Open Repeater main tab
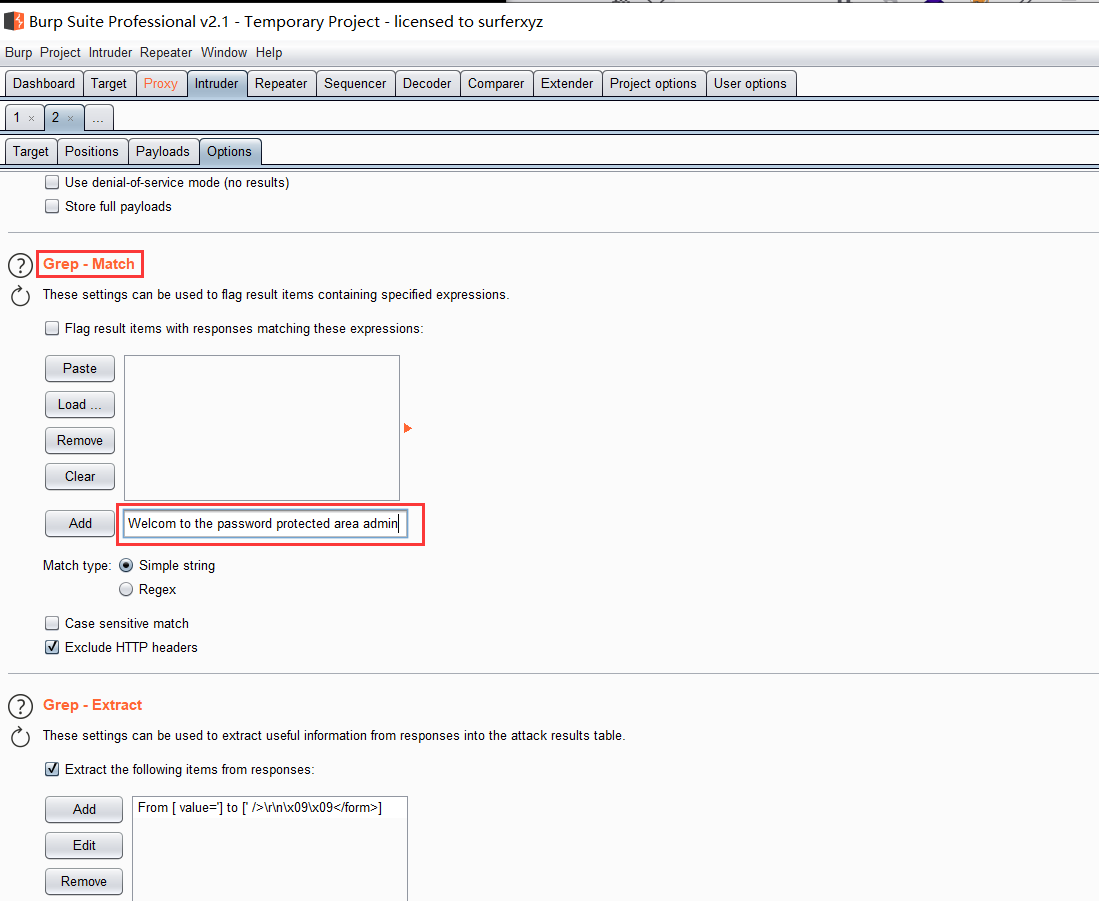The height and width of the screenshot is (901, 1099). click(281, 83)
